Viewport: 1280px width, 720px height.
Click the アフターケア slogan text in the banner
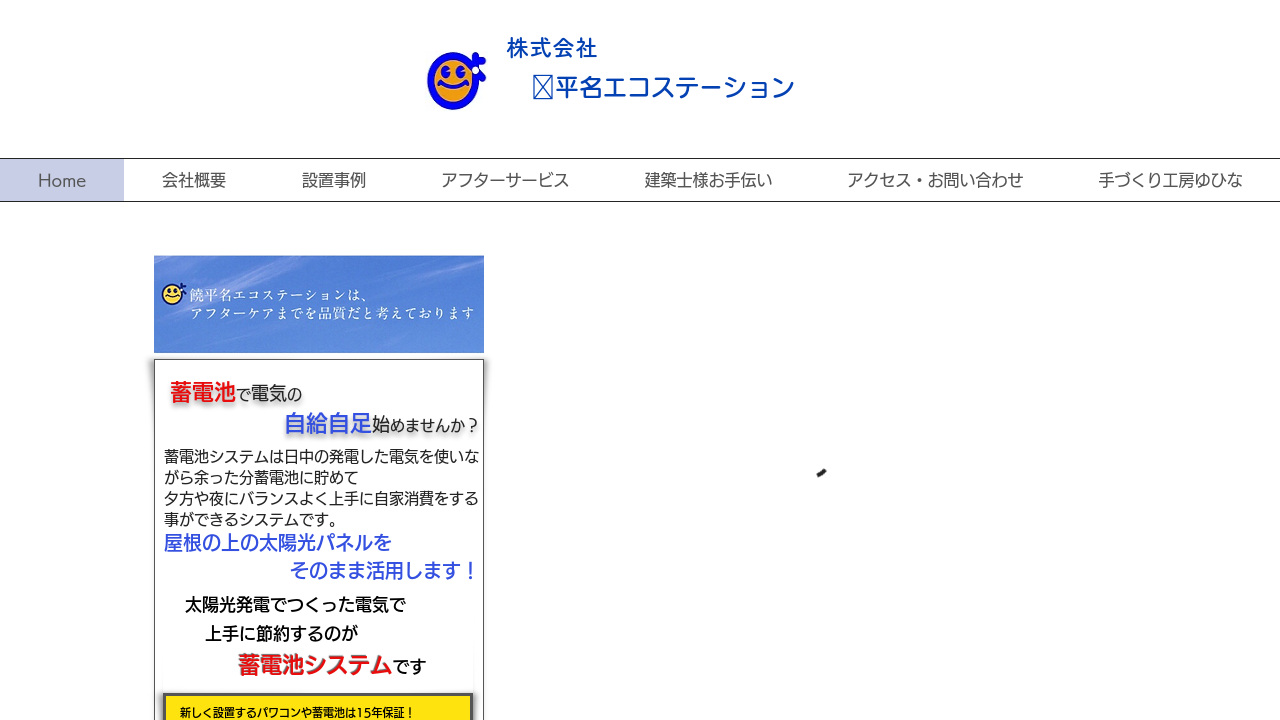332,313
